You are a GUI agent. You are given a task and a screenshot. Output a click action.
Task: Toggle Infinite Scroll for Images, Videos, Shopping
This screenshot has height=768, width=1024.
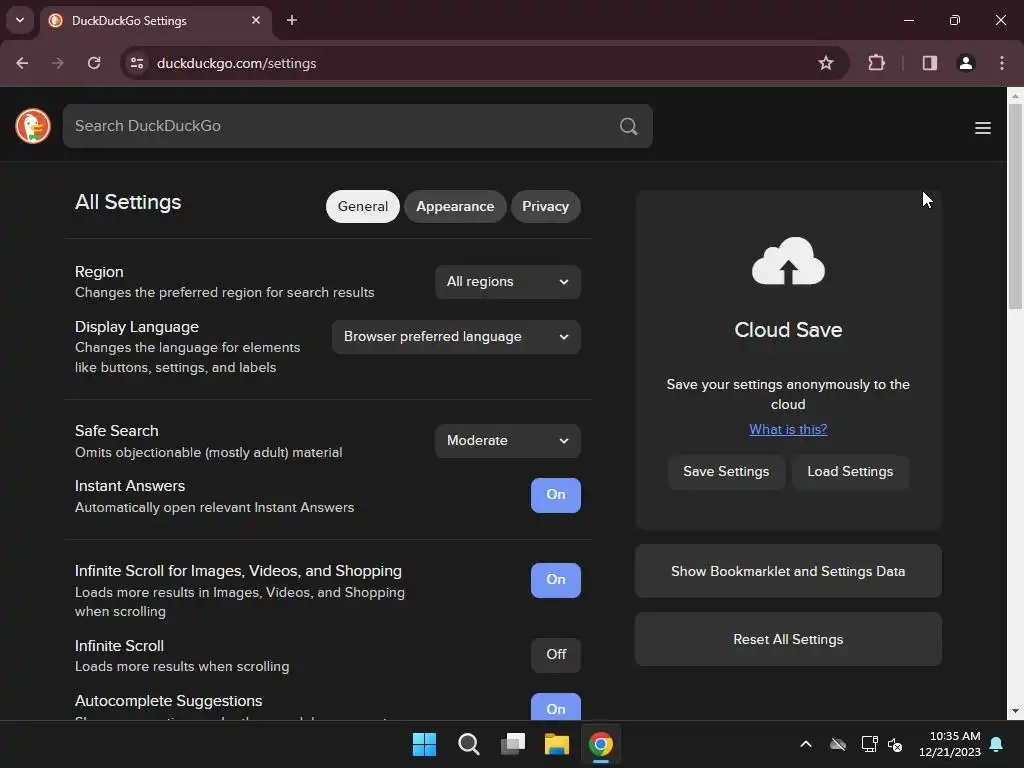tap(556, 580)
